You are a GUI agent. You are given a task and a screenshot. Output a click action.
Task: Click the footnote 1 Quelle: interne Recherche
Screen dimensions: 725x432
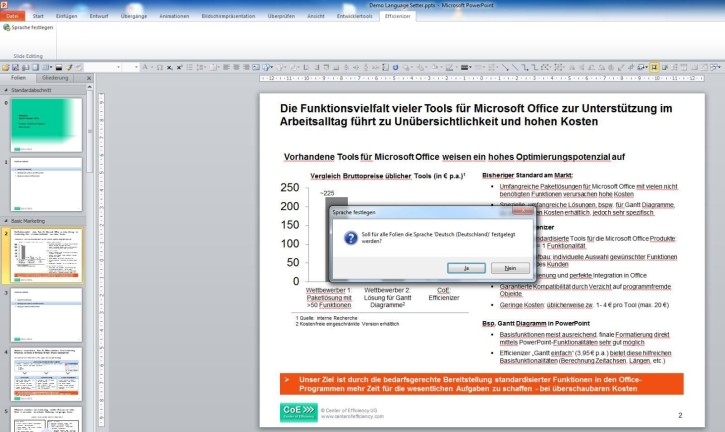[326, 318]
